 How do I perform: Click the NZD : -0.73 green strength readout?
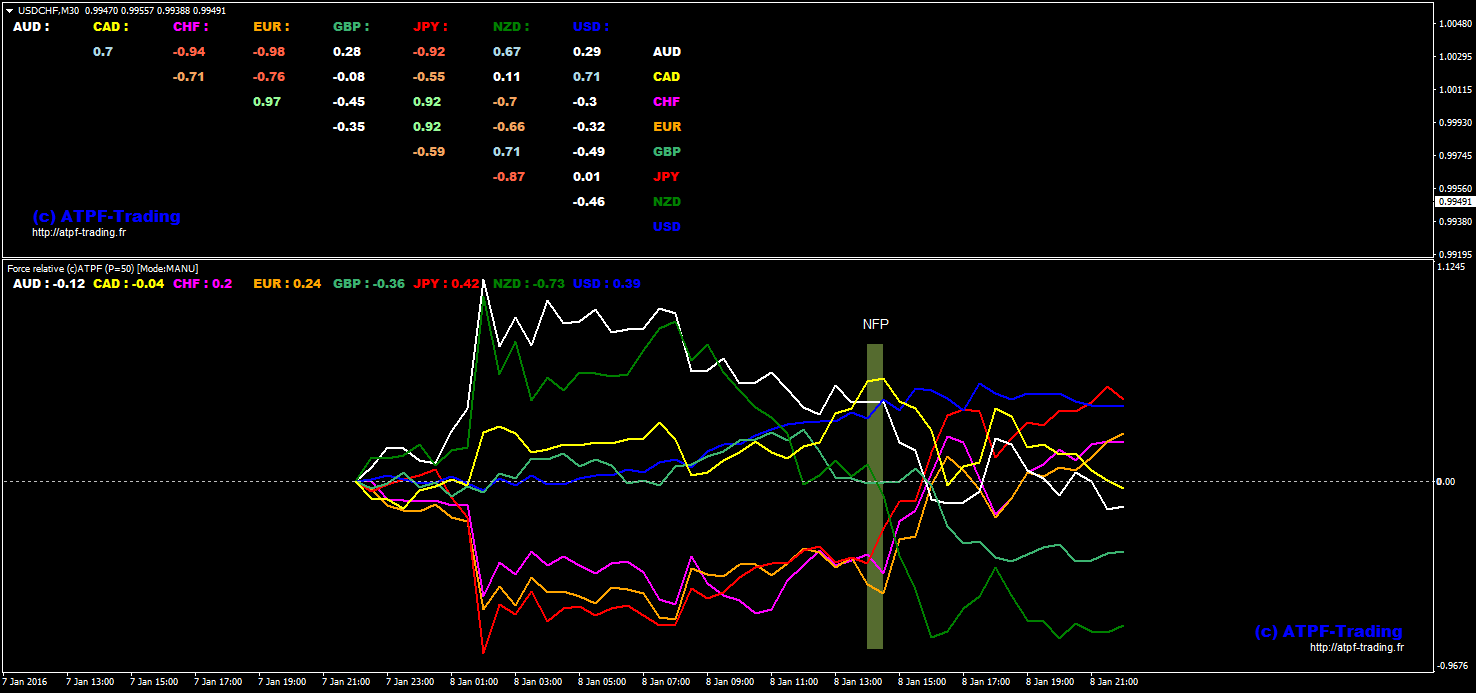(x=529, y=284)
